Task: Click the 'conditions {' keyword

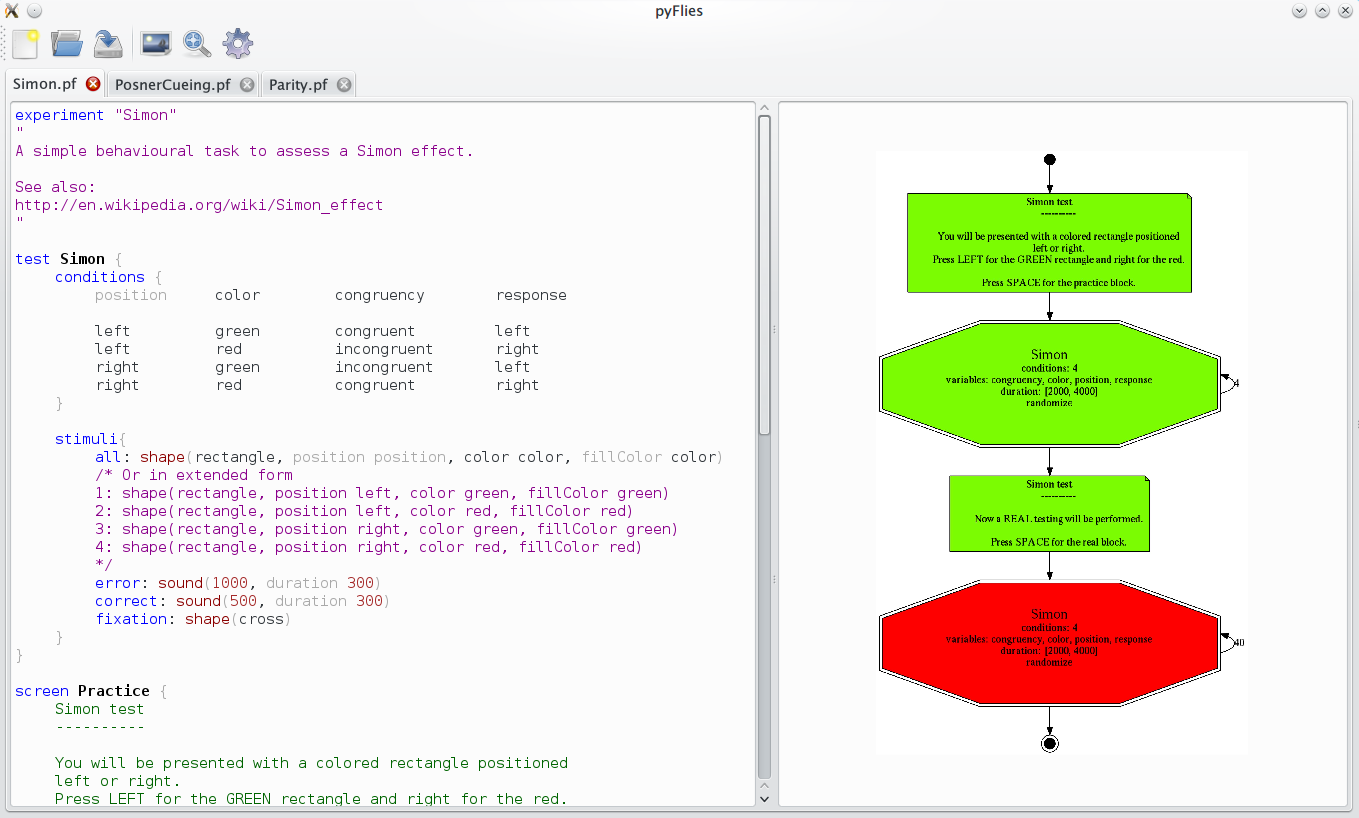Action: coord(100,277)
